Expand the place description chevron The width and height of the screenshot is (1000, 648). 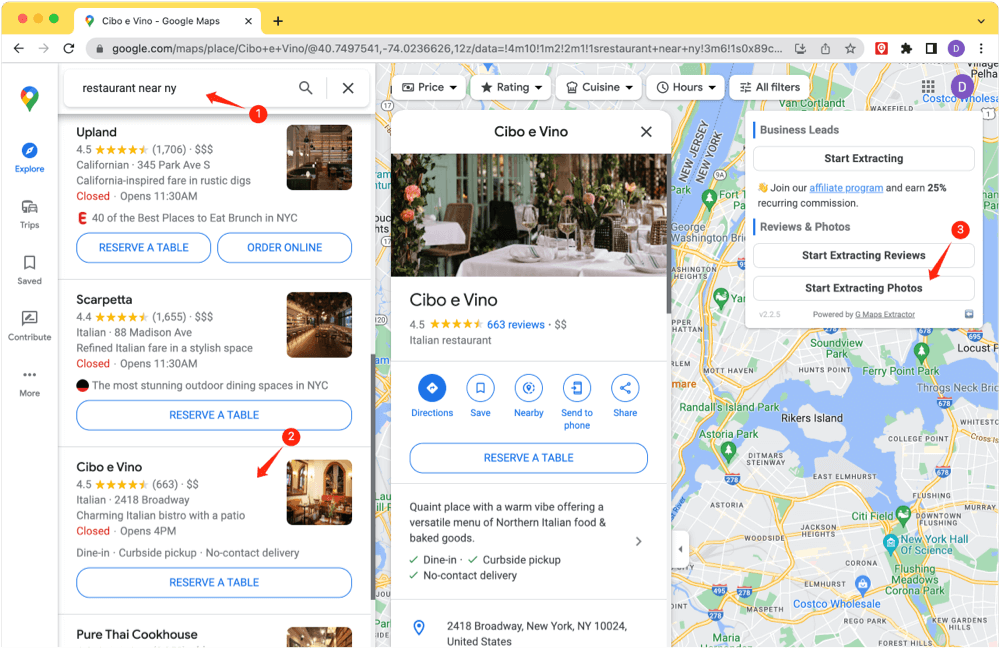[638, 541]
